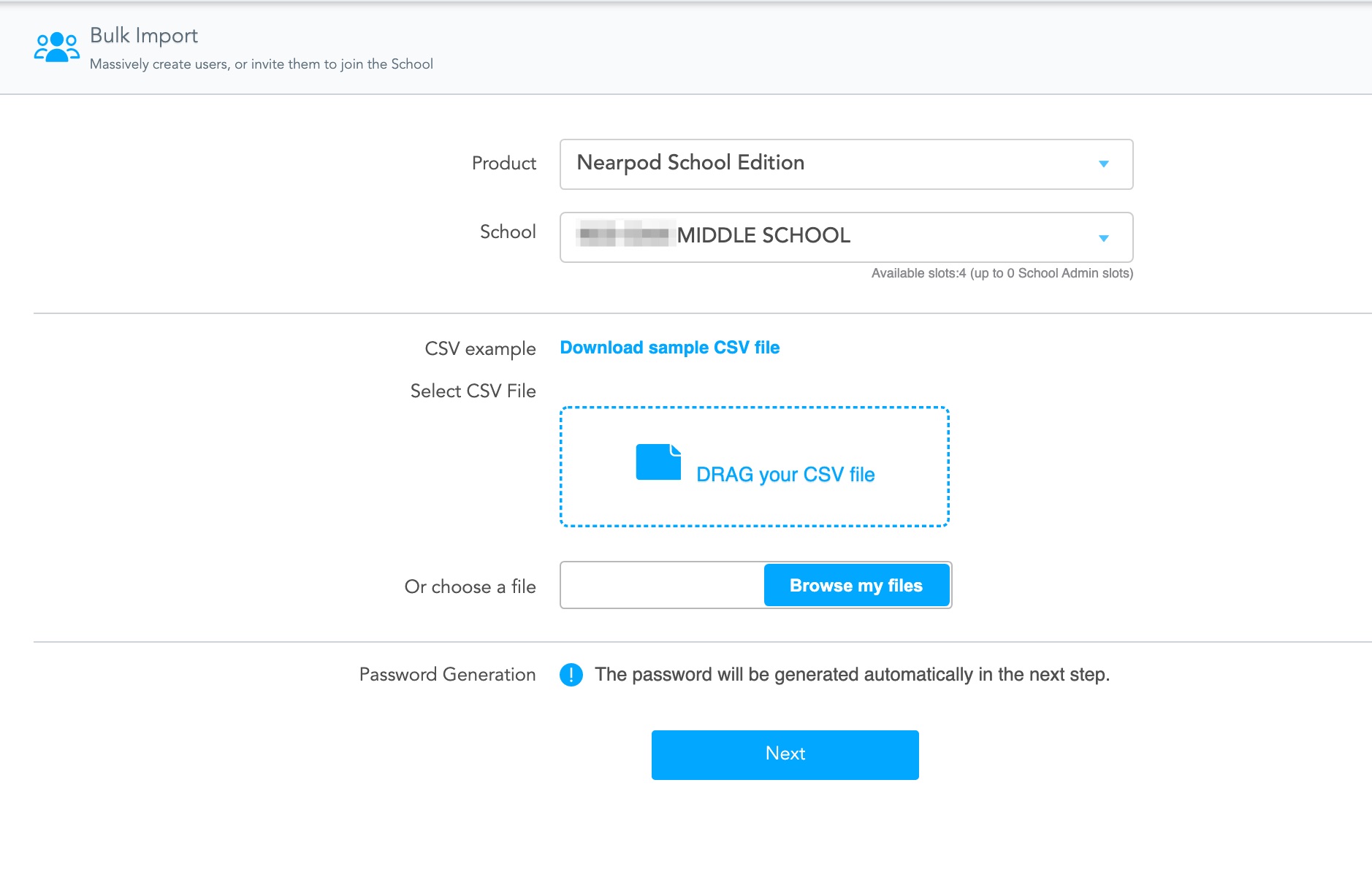Click the Password Generation label
This screenshot has width=1372, height=872.
point(447,675)
